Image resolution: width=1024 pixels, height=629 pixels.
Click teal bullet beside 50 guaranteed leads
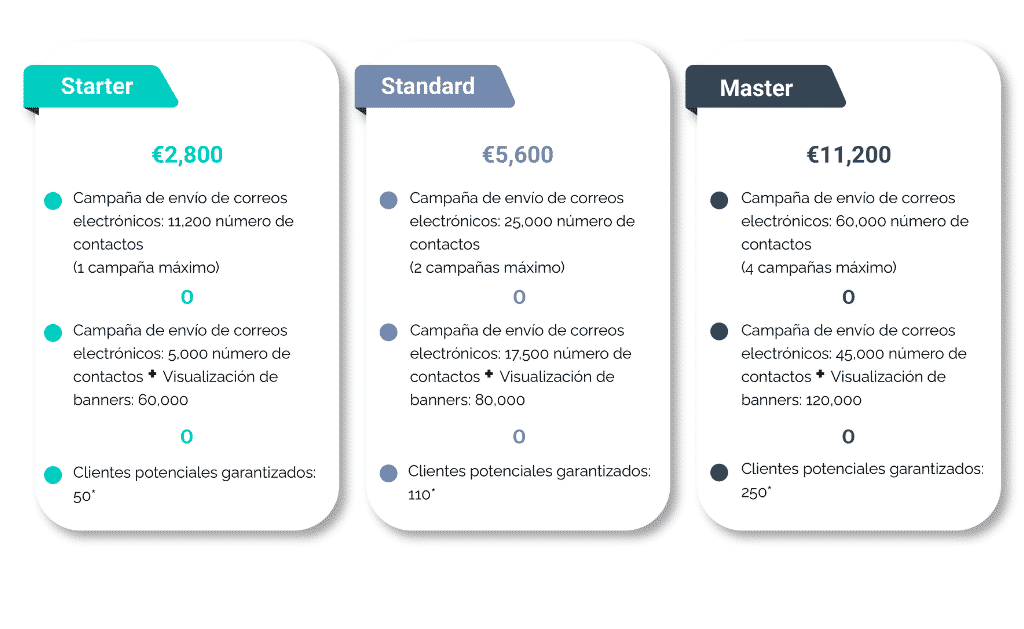[53, 475]
